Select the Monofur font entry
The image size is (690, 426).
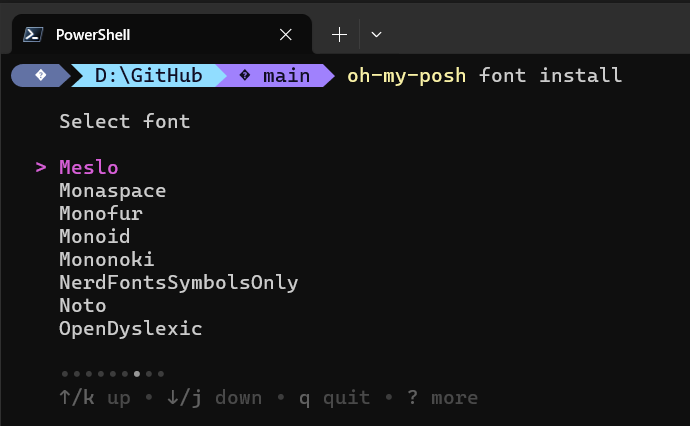coord(101,214)
